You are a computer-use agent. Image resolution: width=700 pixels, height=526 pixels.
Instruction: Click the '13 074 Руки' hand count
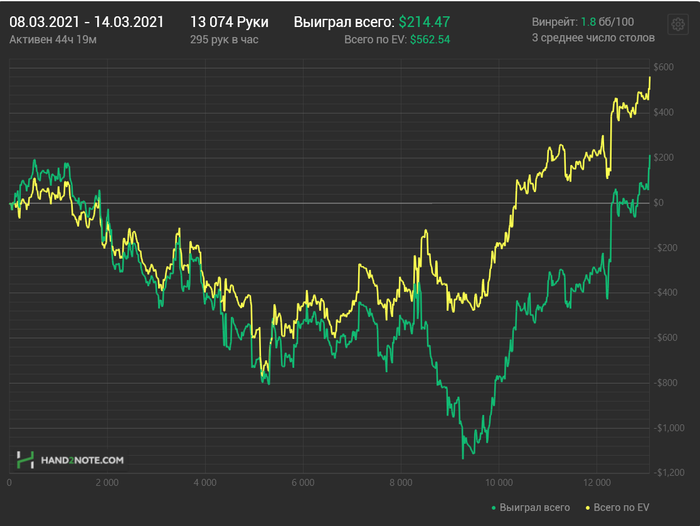click(x=229, y=22)
